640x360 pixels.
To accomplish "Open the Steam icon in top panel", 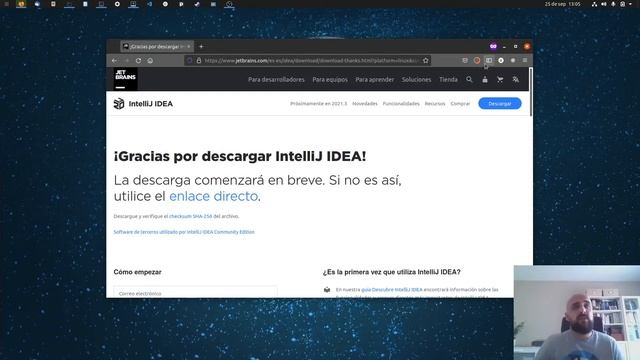I will coord(197,4).
